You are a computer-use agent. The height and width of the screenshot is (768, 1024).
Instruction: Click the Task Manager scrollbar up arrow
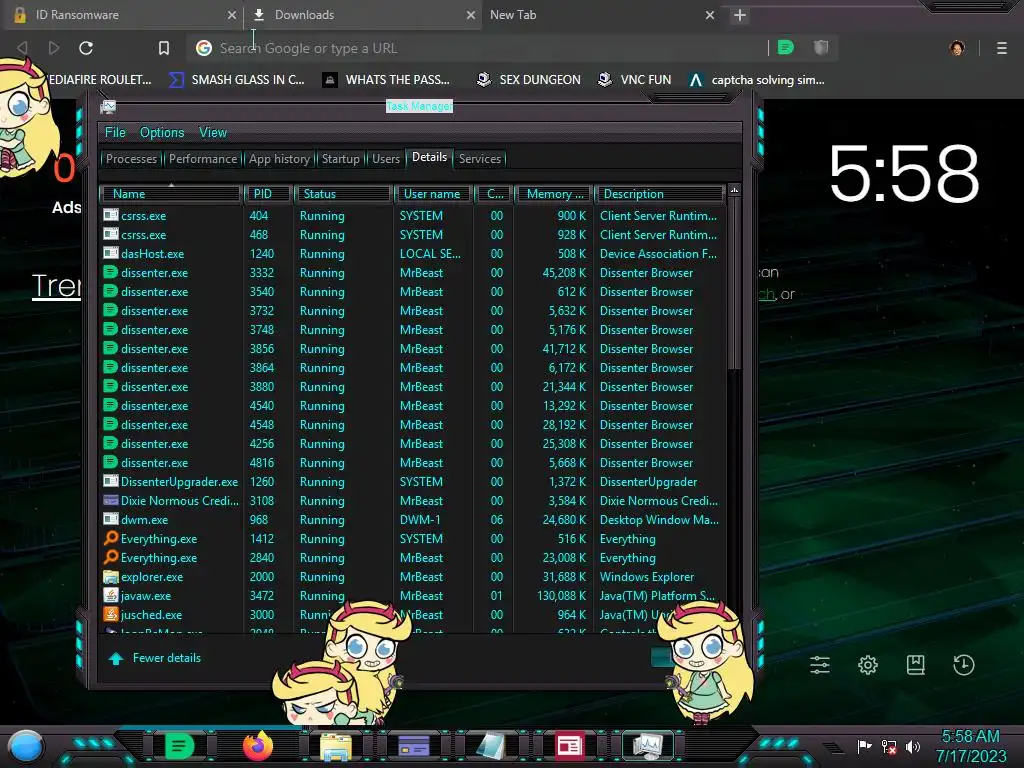tap(734, 191)
